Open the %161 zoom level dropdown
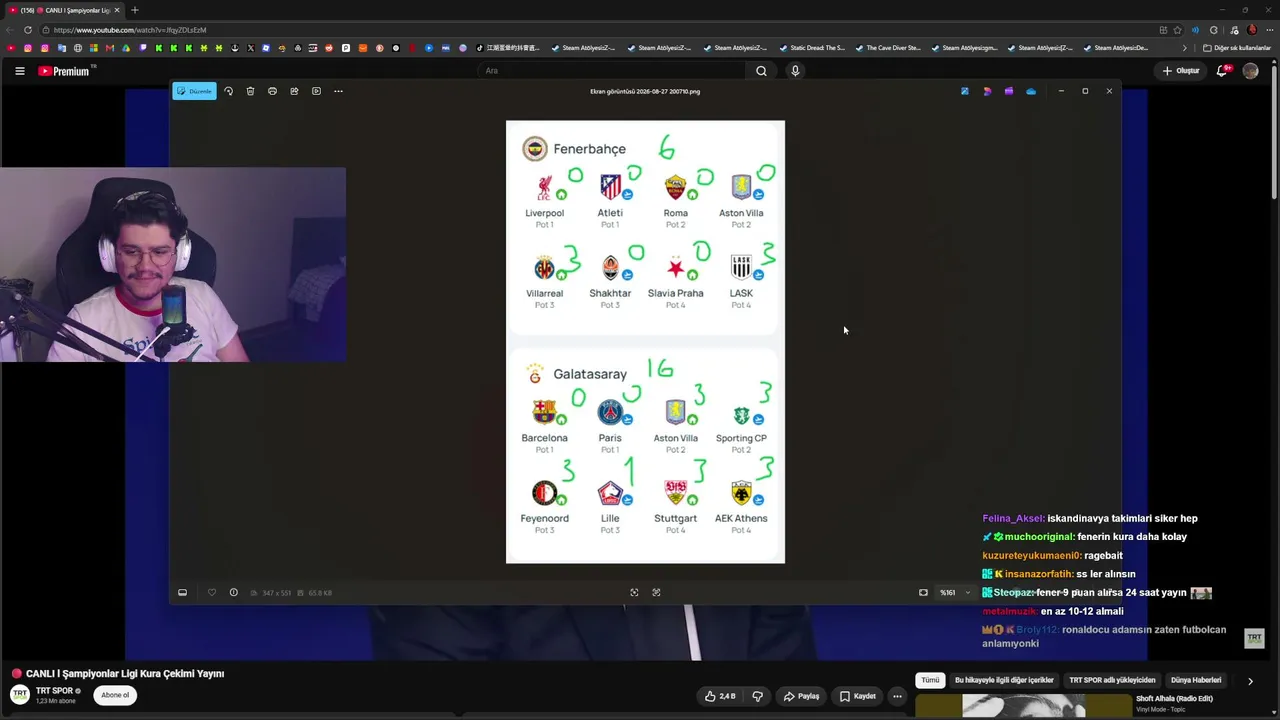Screen dimensions: 1280x720 955,592
